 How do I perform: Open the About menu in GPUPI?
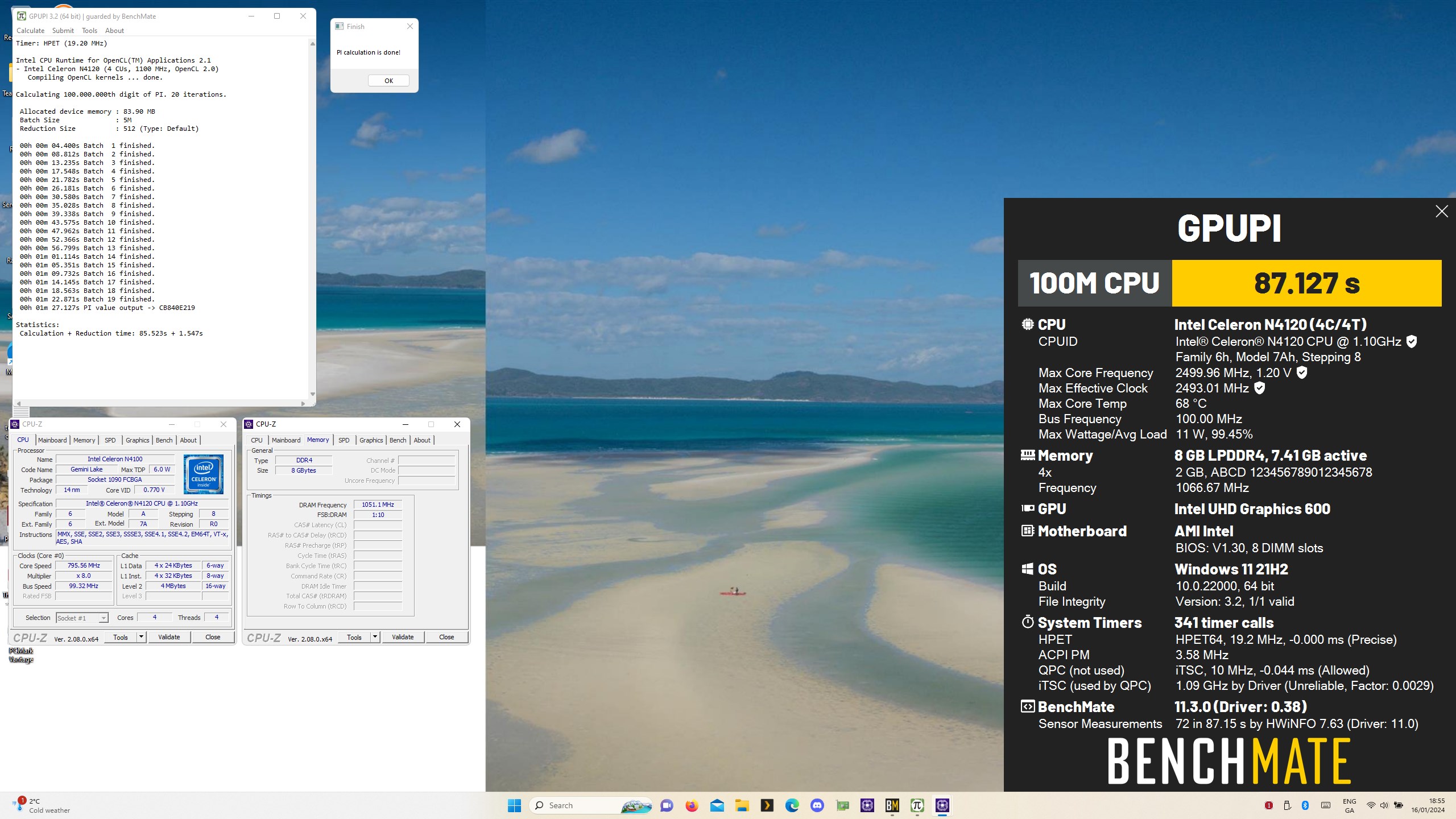point(114,31)
